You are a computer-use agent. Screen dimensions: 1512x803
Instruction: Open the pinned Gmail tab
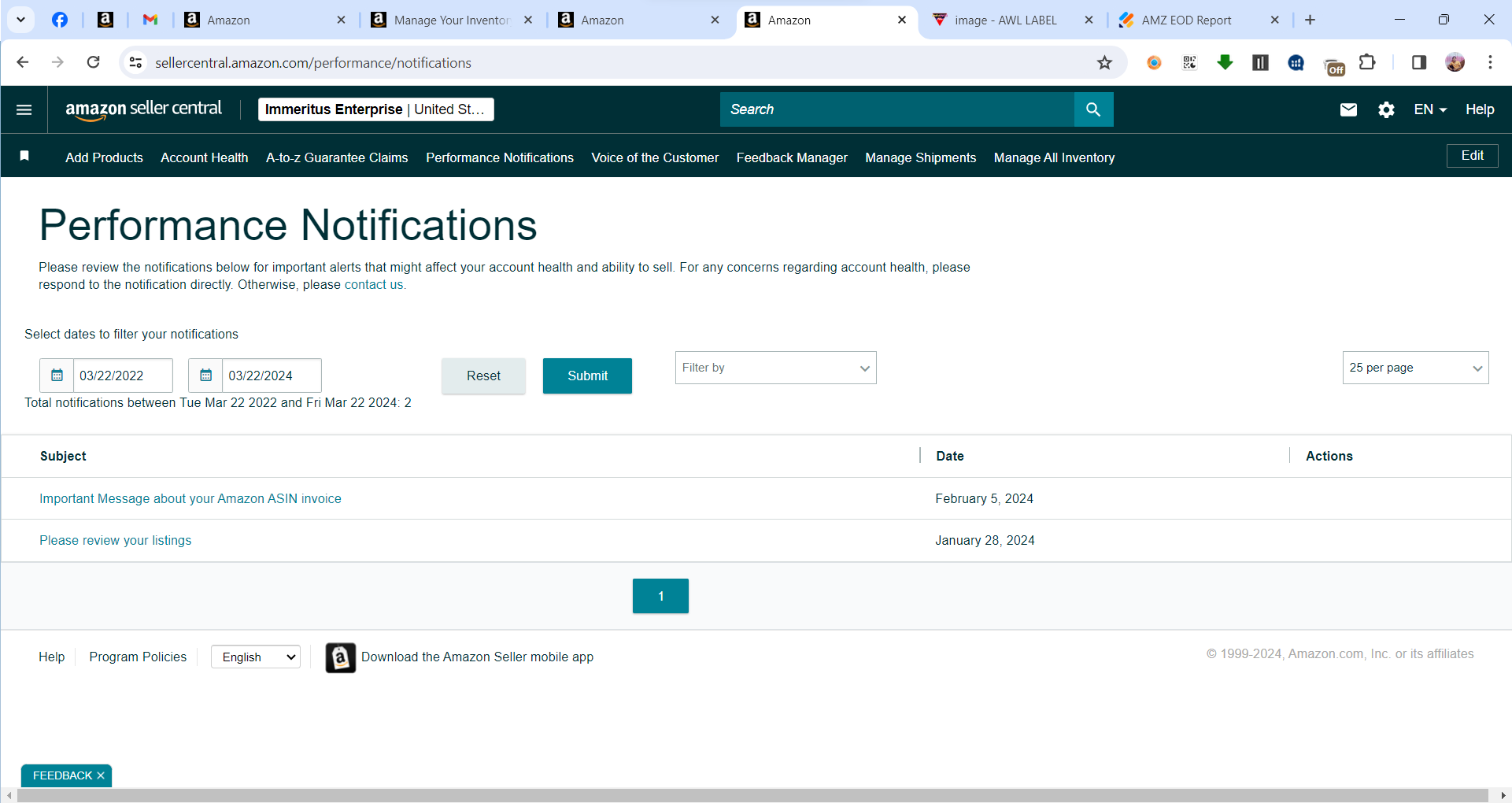(x=150, y=20)
